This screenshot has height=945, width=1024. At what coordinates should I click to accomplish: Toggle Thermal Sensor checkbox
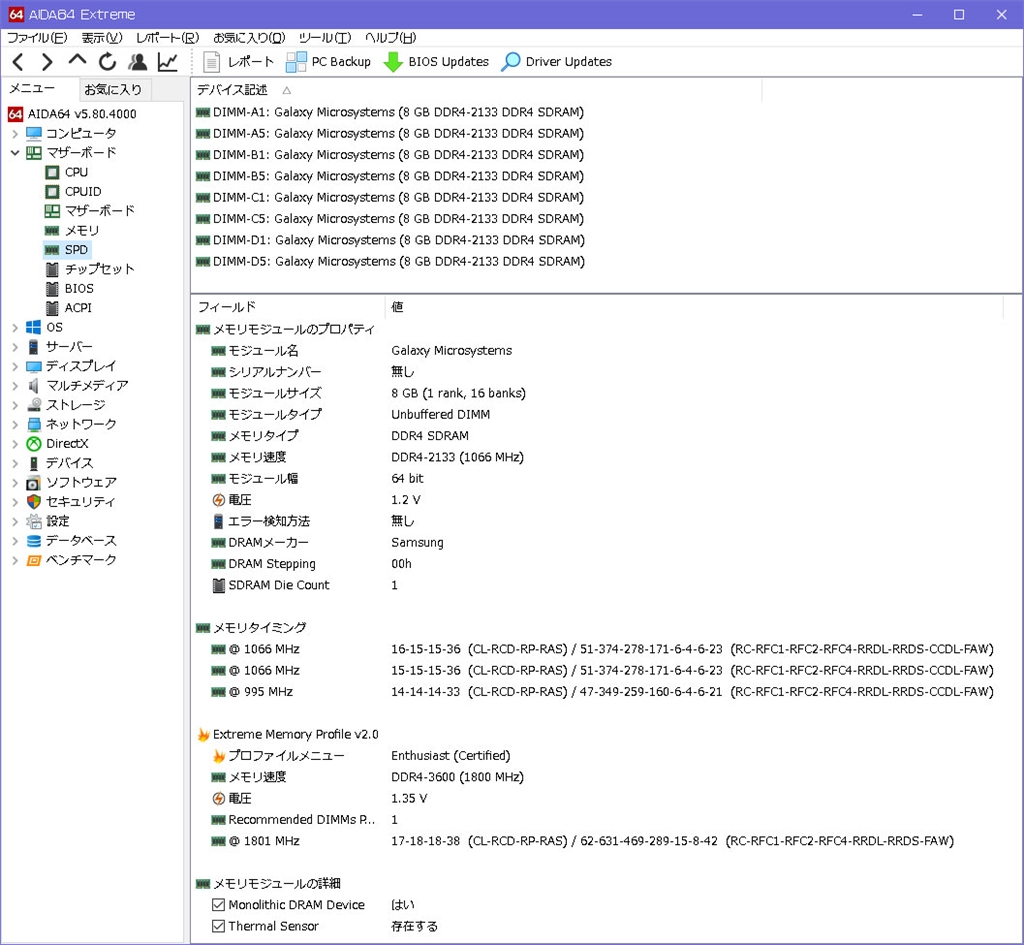219,927
